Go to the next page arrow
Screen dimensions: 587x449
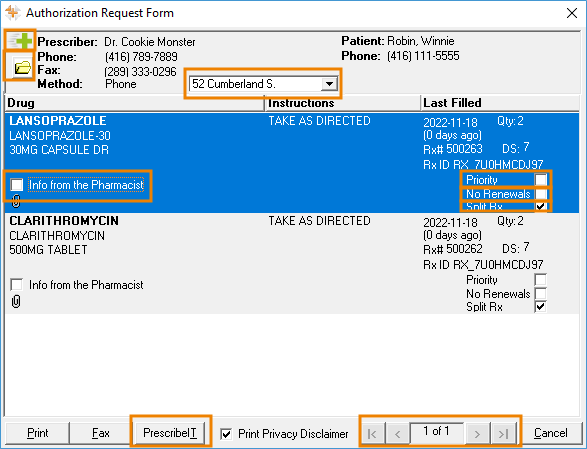(477, 433)
